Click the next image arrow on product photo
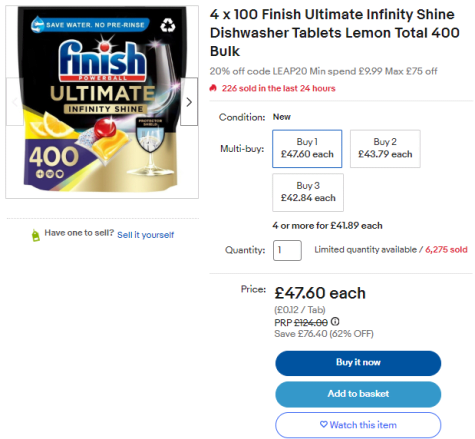This screenshot has height=439, width=475. [x=189, y=102]
